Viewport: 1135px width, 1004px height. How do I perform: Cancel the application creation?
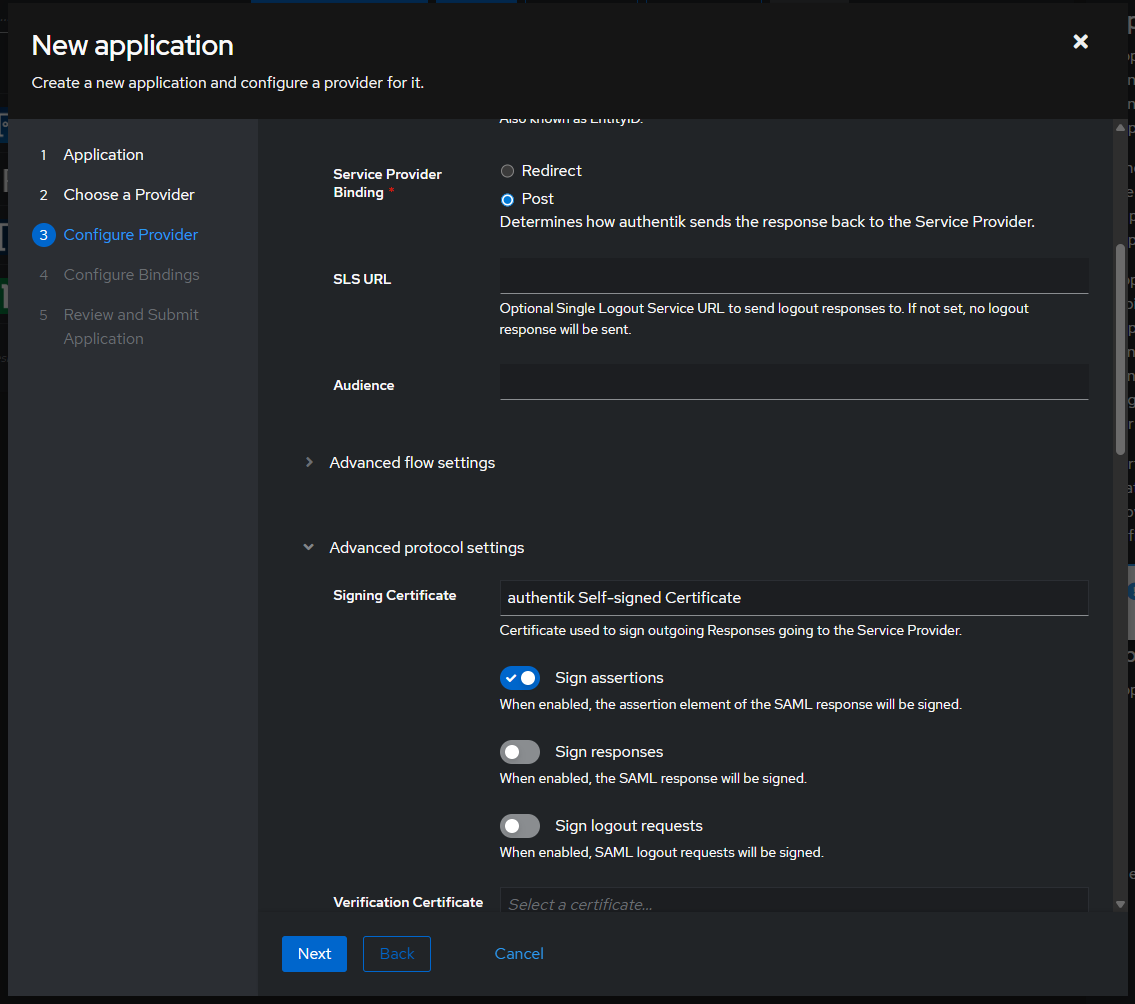[519, 953]
